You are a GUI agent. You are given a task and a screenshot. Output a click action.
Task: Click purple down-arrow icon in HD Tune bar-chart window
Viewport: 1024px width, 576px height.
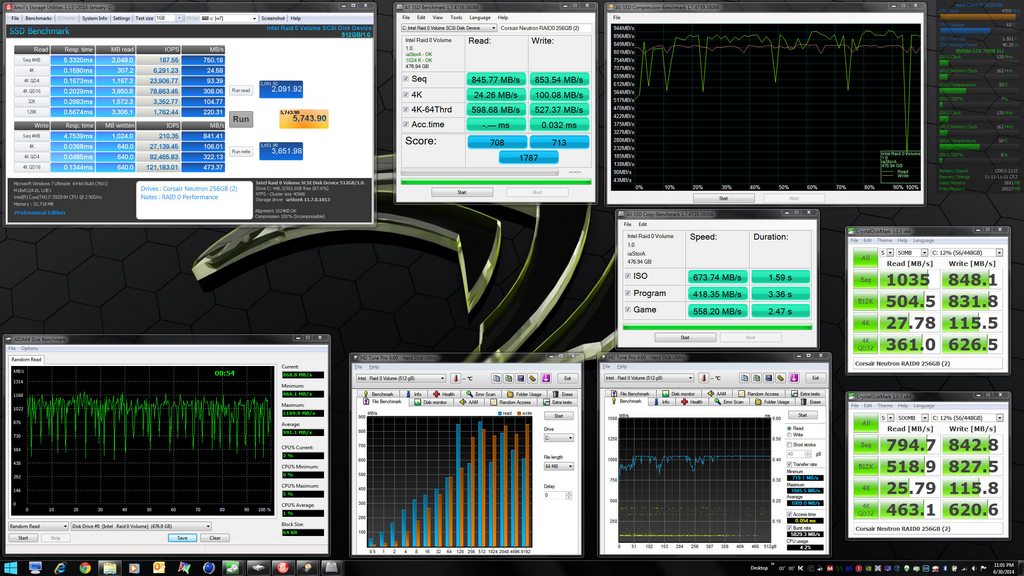tap(546, 378)
